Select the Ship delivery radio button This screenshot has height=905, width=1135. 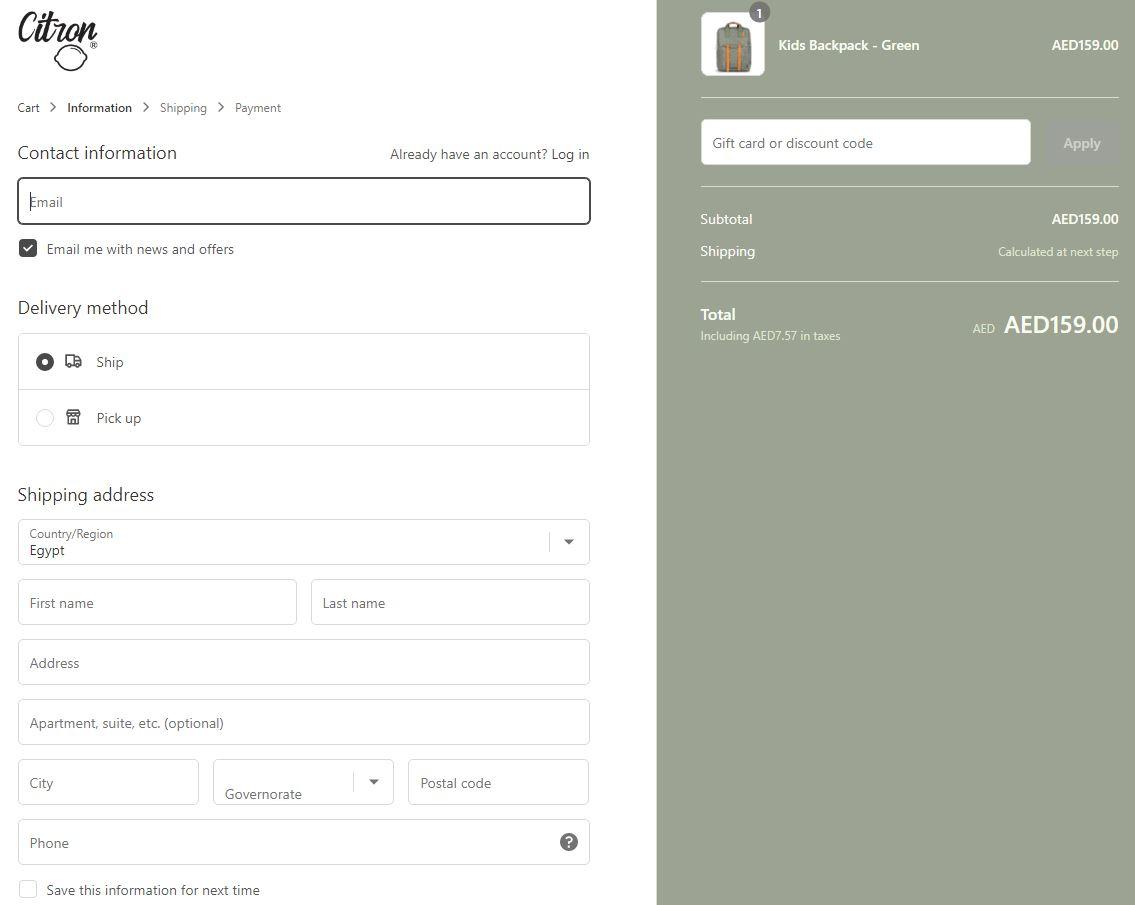(45, 361)
